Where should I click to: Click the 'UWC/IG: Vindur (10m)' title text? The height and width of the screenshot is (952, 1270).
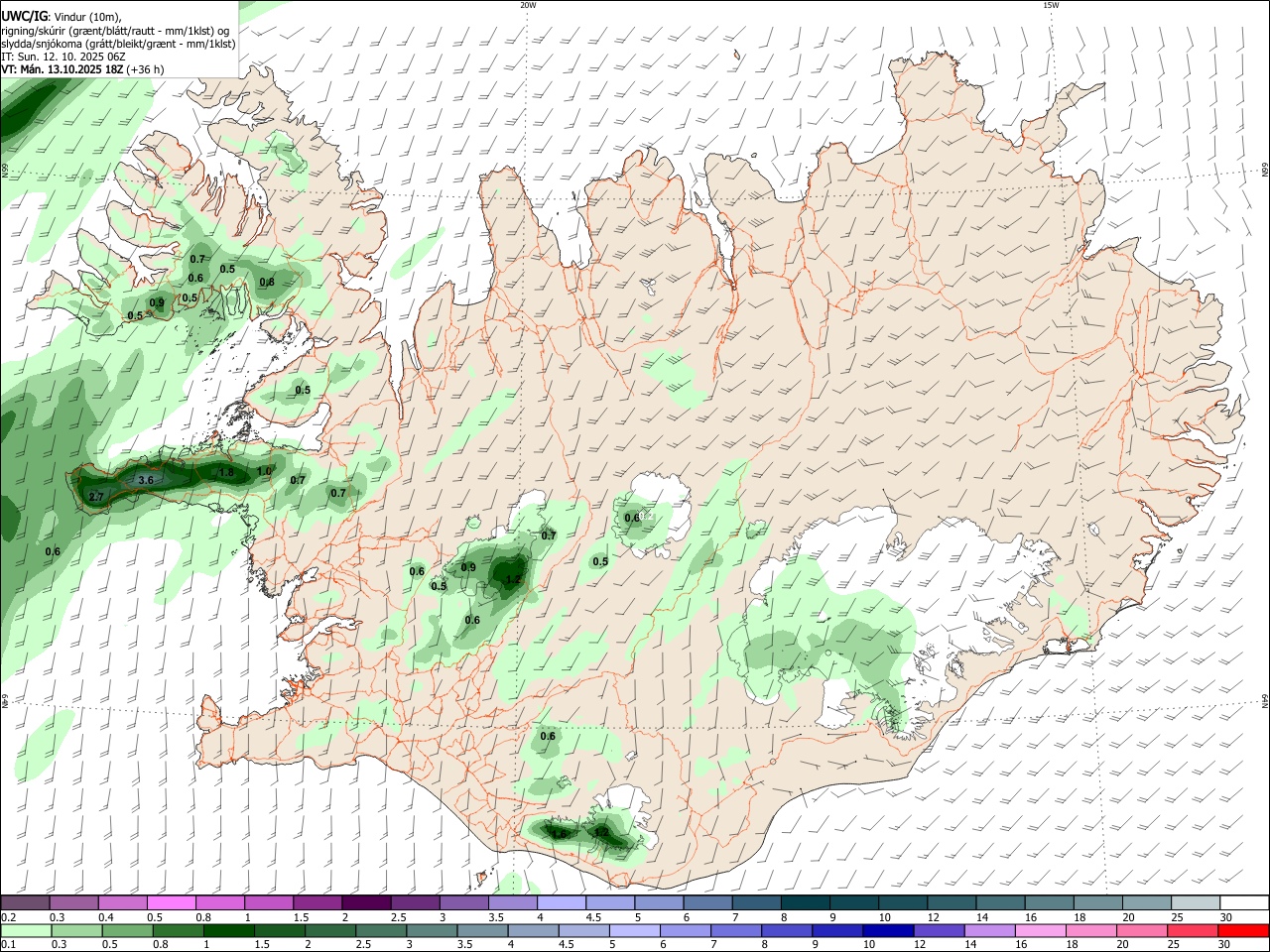pos(61,16)
